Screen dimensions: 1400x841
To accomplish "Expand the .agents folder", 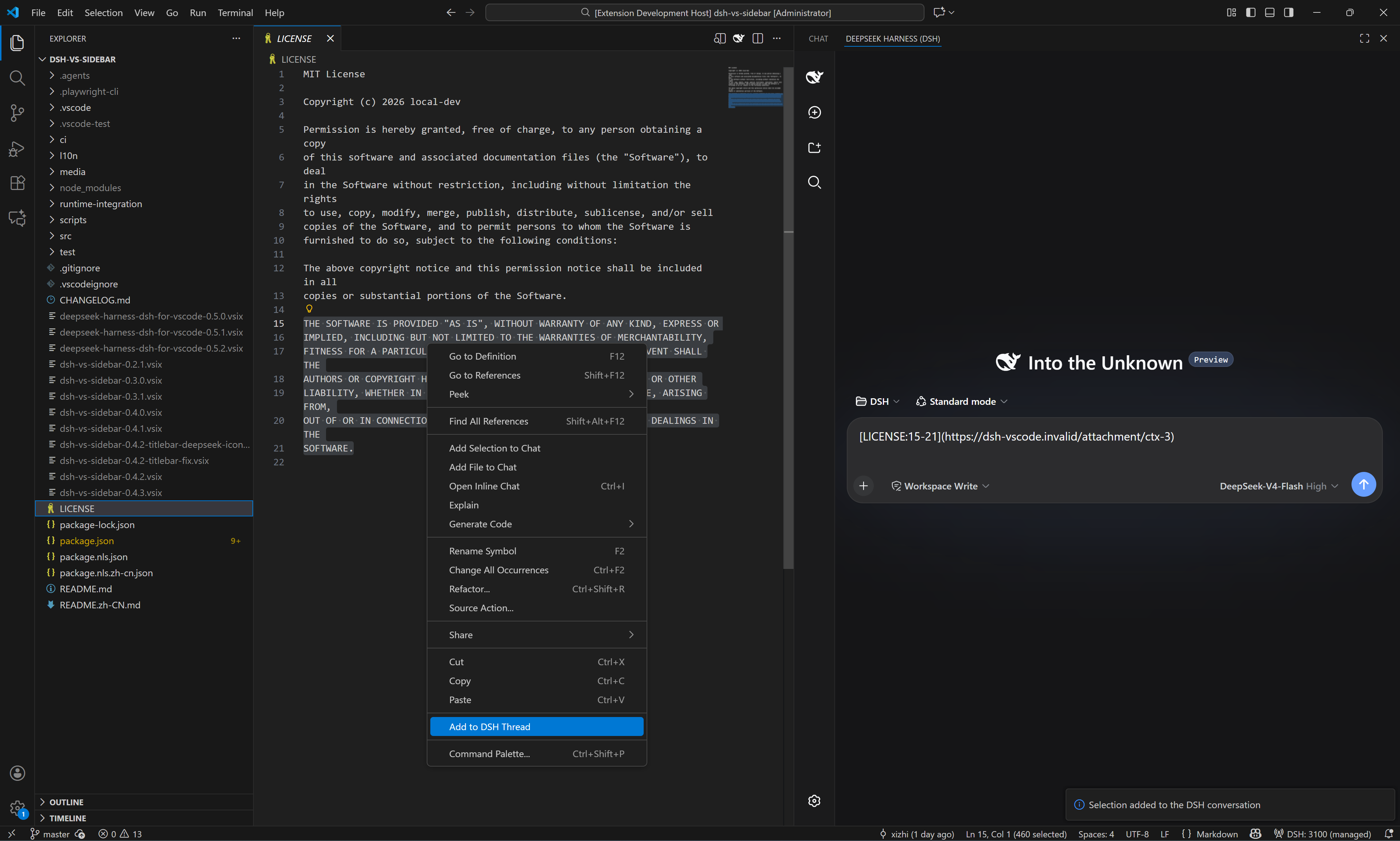I will click(x=144, y=75).
